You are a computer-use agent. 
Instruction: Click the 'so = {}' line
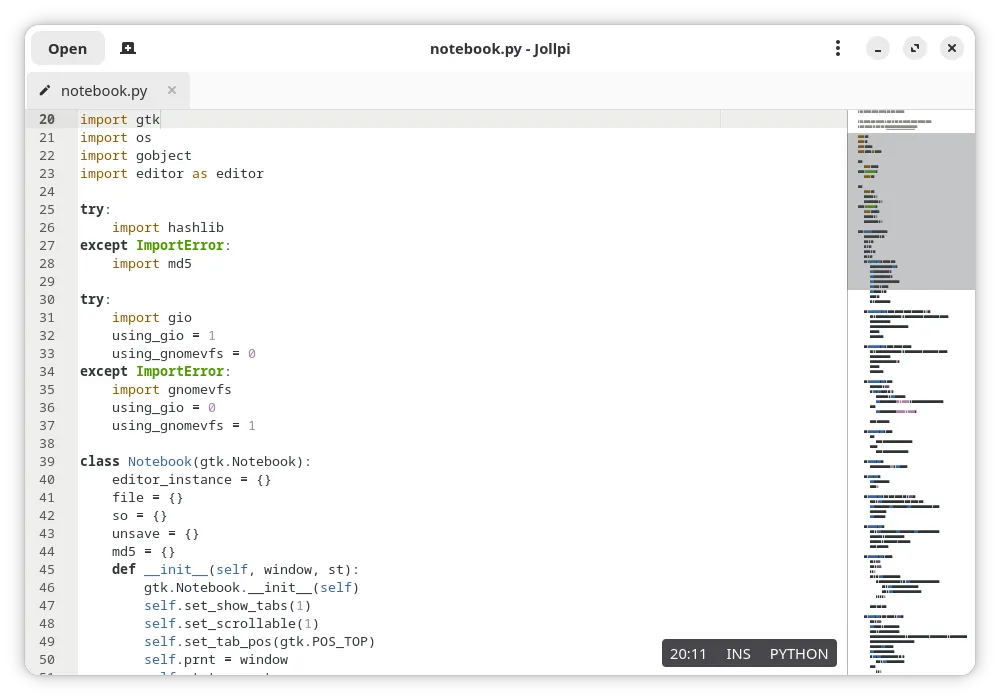click(140, 516)
